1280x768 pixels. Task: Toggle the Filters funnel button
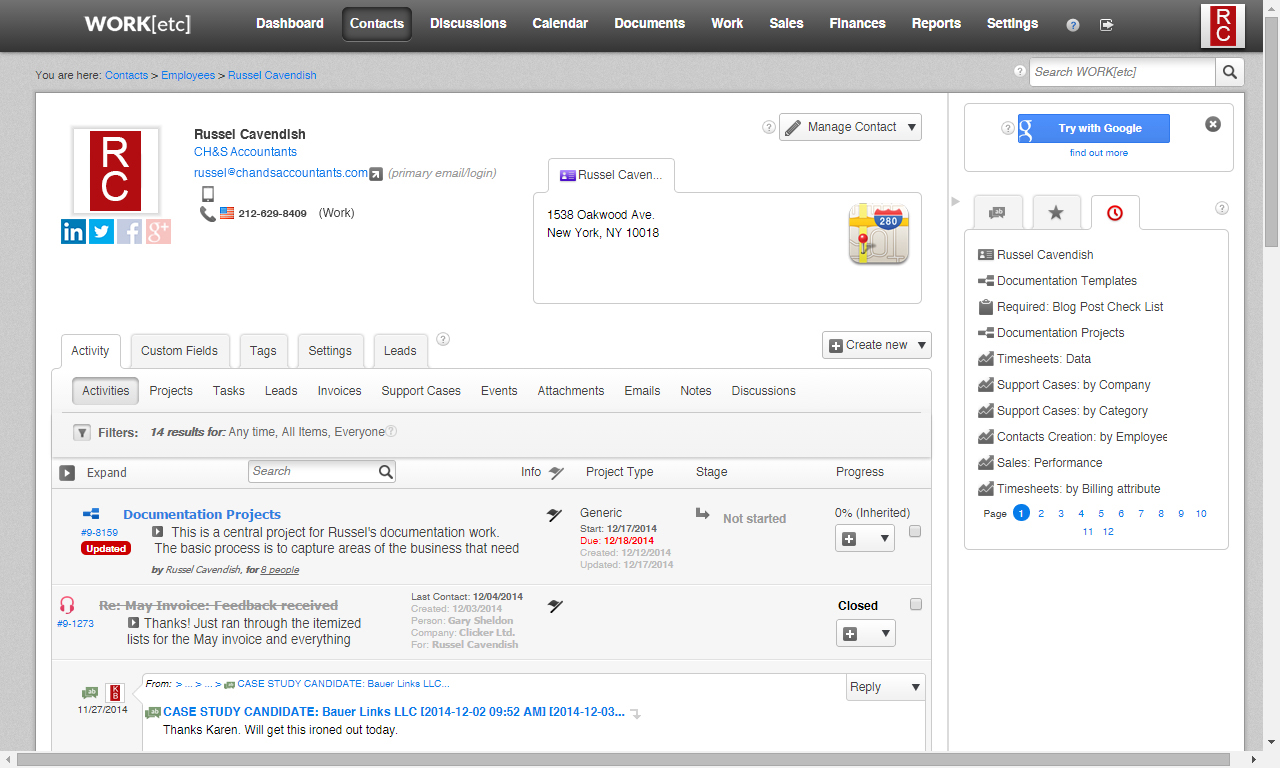(x=82, y=433)
